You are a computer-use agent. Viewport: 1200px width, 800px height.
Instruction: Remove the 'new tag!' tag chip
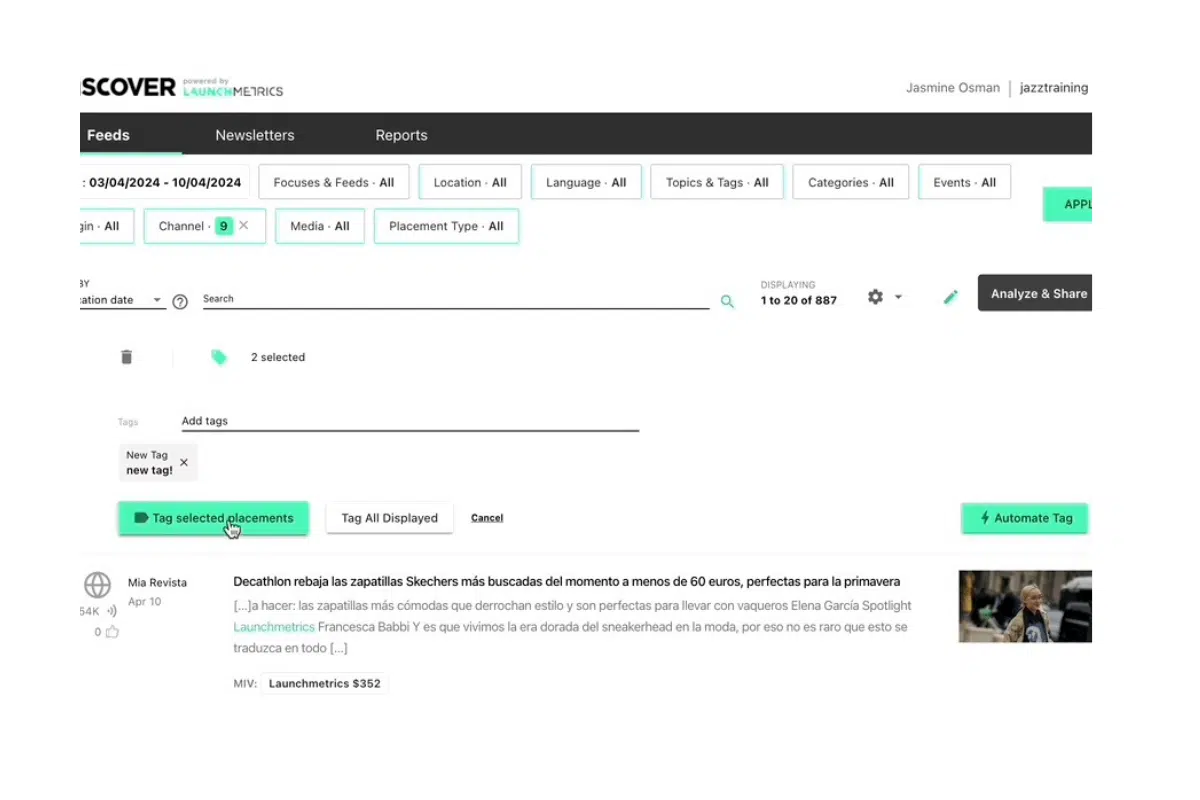pos(184,463)
